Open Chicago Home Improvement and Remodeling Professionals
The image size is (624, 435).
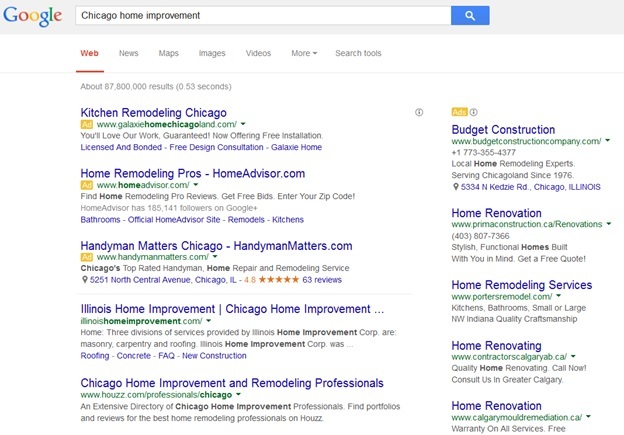coord(232,383)
